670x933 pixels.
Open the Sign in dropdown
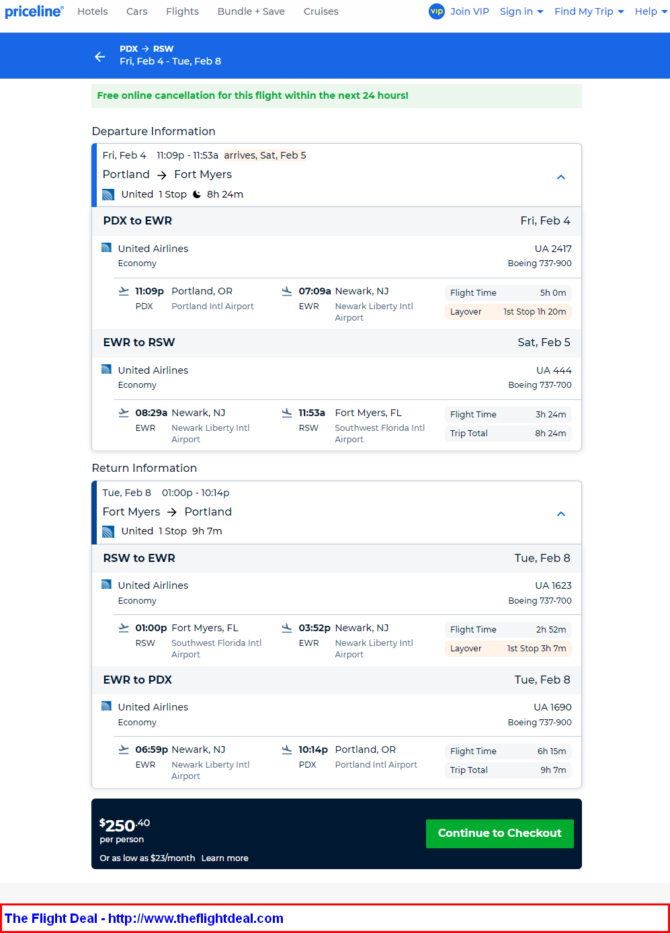(521, 11)
